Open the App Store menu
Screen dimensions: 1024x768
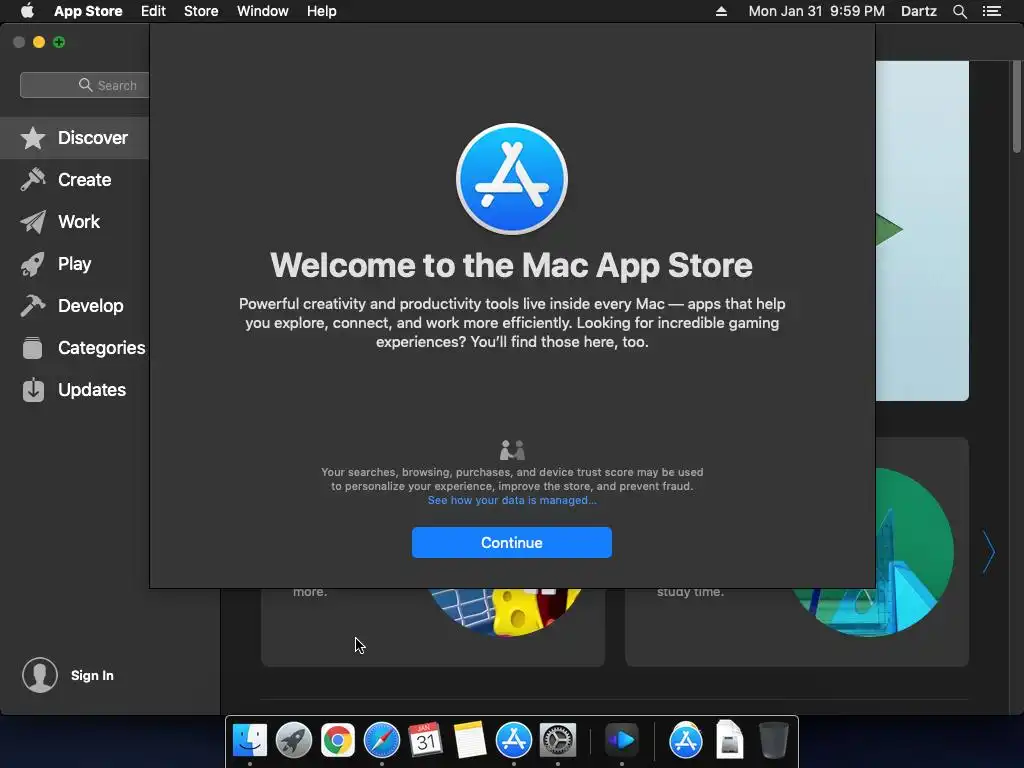[88, 11]
